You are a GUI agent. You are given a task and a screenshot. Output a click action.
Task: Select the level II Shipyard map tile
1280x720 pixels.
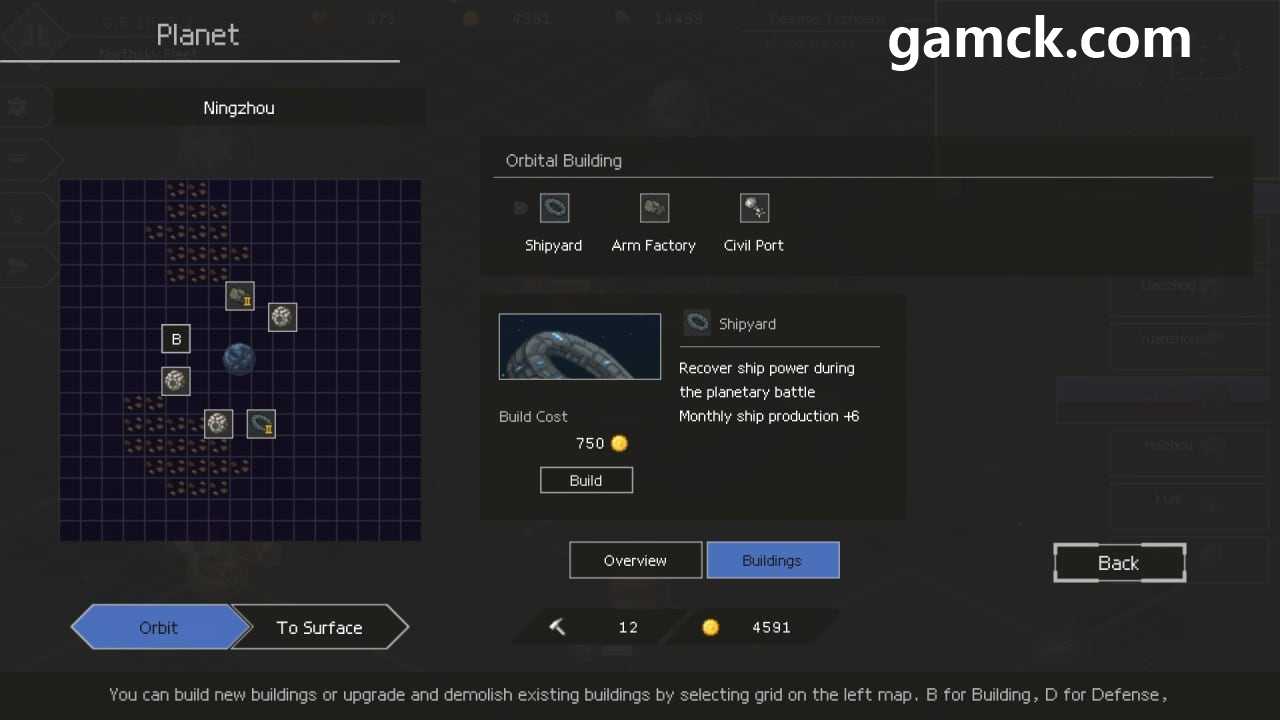[x=261, y=424]
